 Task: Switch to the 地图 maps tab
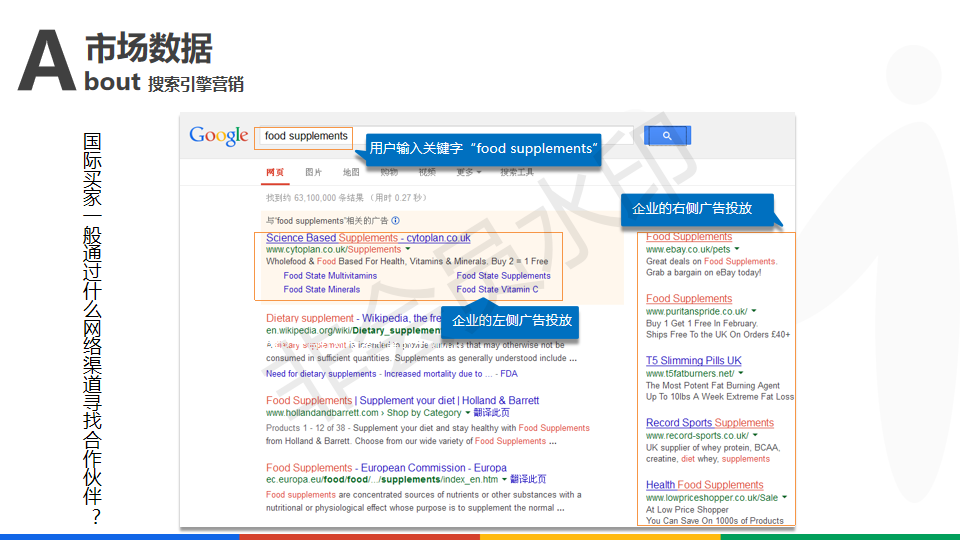click(x=351, y=172)
